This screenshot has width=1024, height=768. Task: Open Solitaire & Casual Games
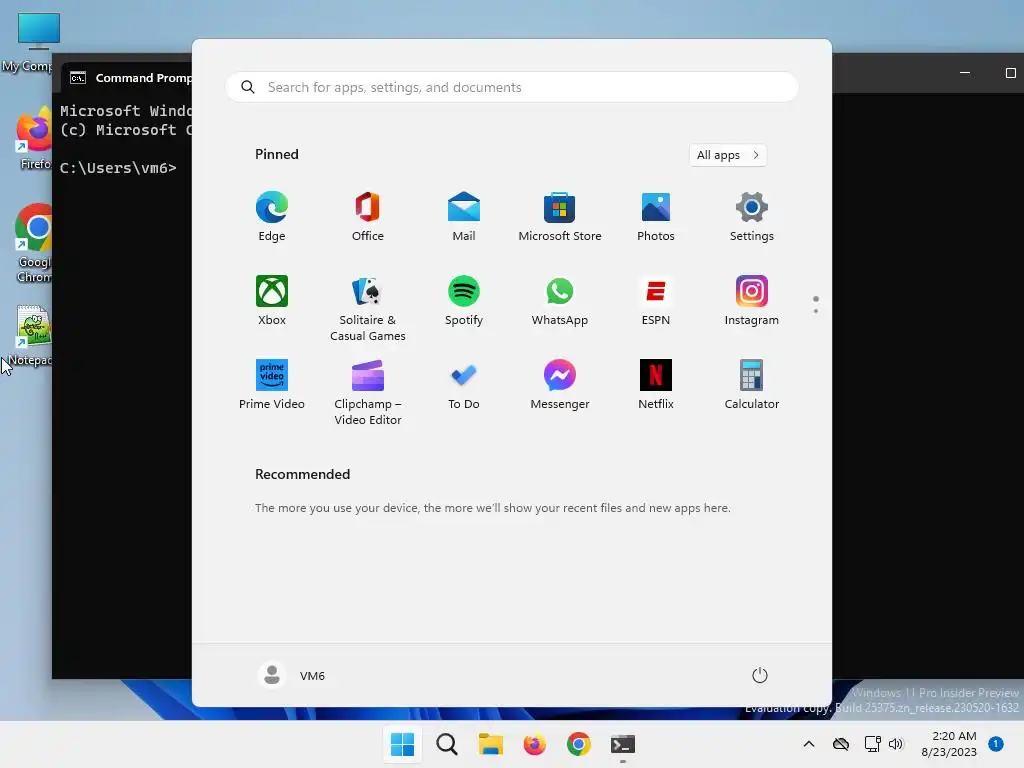pos(368,308)
